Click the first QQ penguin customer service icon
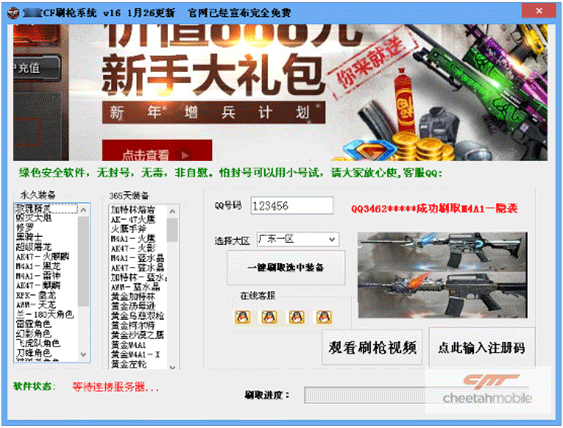The height and width of the screenshot is (428, 563). click(242, 317)
